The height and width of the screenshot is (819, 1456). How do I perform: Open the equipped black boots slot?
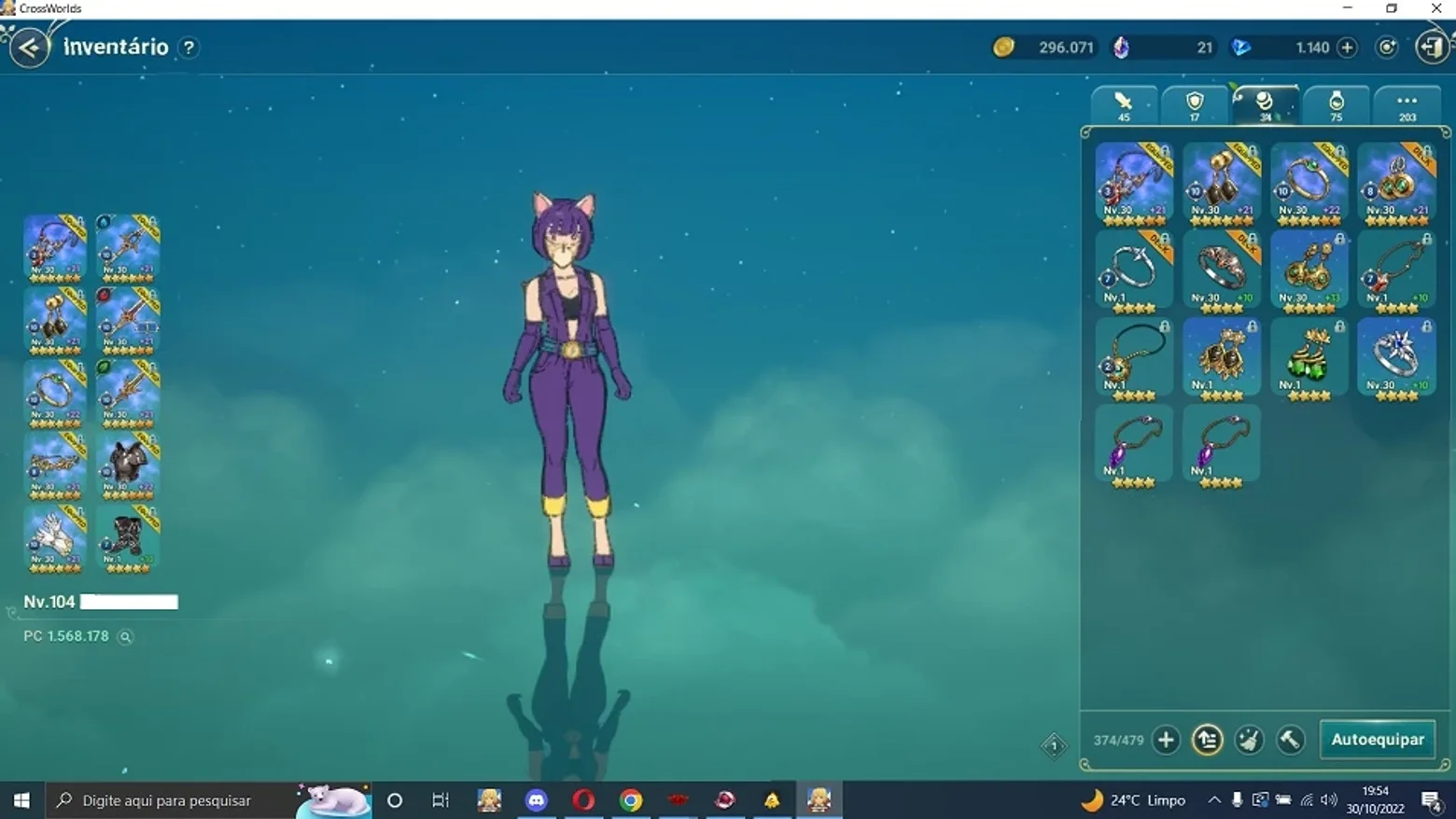[128, 539]
